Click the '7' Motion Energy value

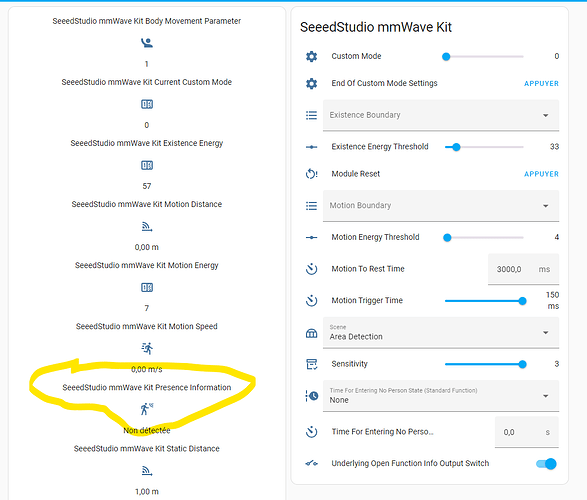[x=147, y=308]
